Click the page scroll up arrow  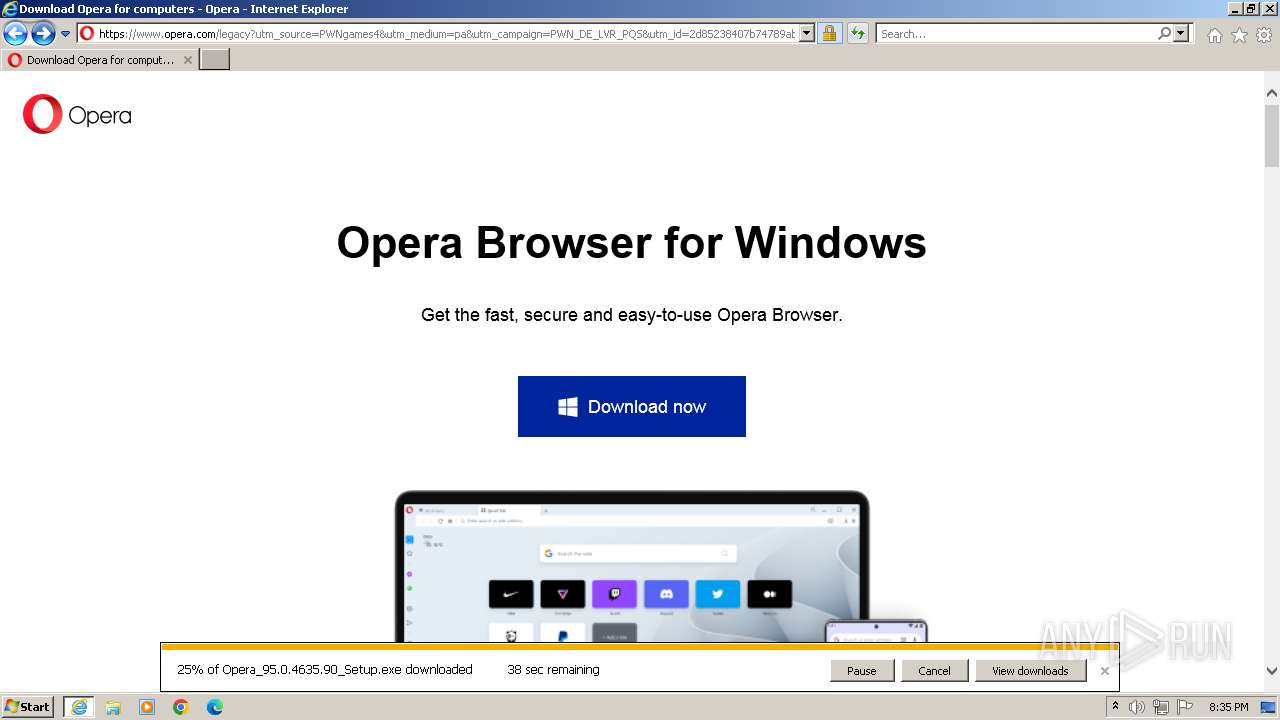[x=1272, y=94]
